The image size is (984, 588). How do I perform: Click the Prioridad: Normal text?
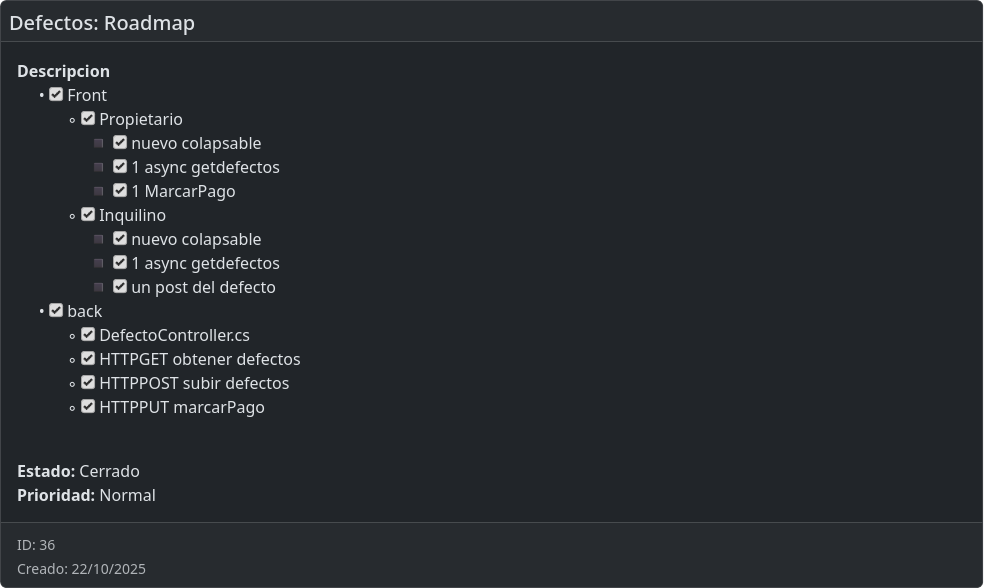point(86,495)
